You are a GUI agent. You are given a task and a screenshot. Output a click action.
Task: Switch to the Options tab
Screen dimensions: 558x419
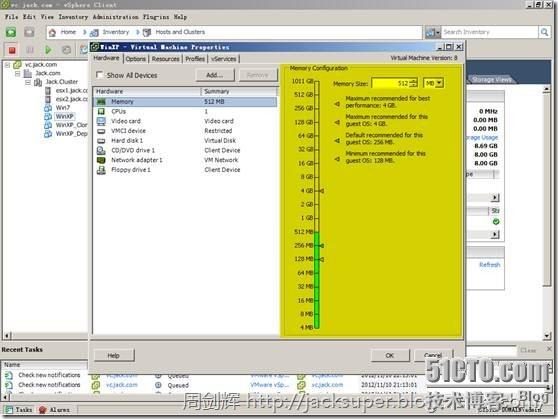pos(136,59)
